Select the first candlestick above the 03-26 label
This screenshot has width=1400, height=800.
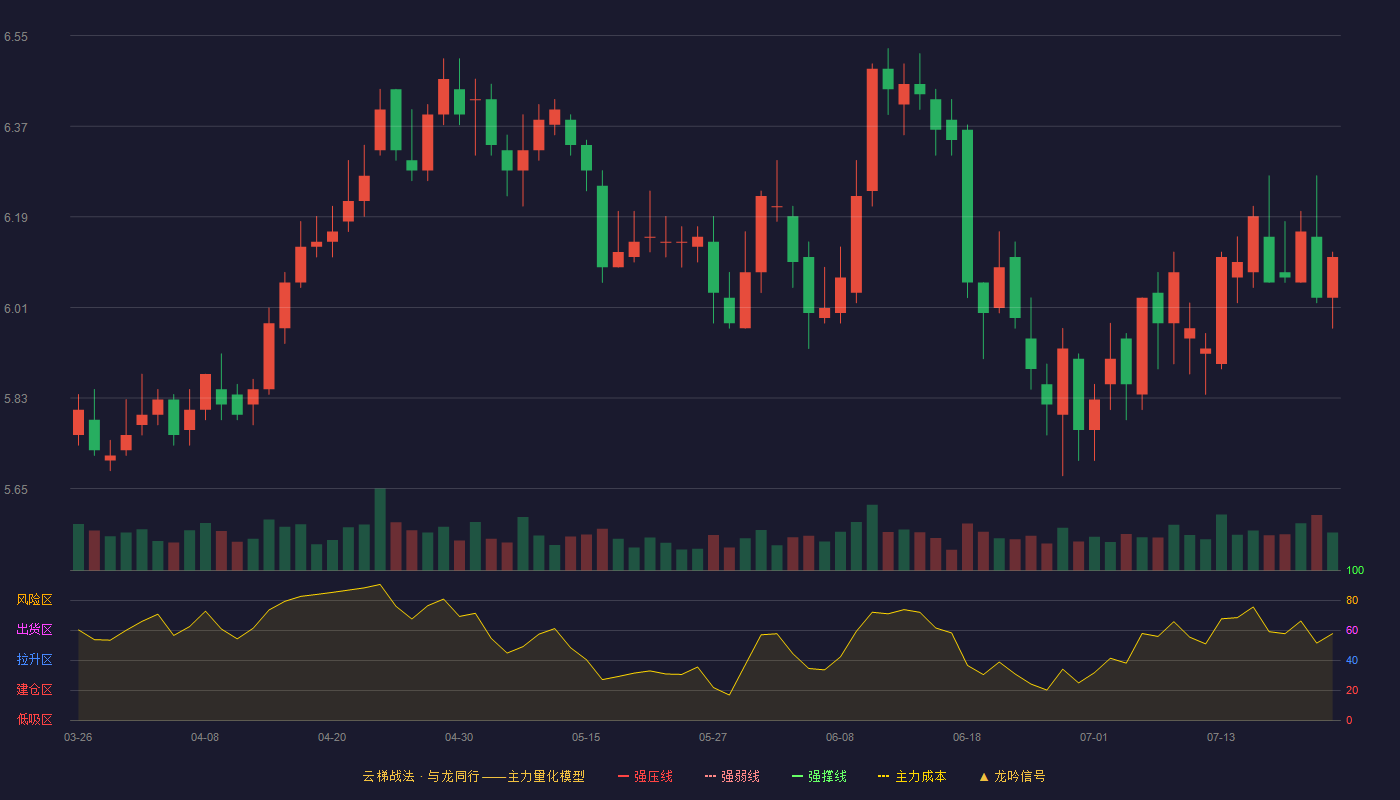pyautogui.click(x=78, y=421)
